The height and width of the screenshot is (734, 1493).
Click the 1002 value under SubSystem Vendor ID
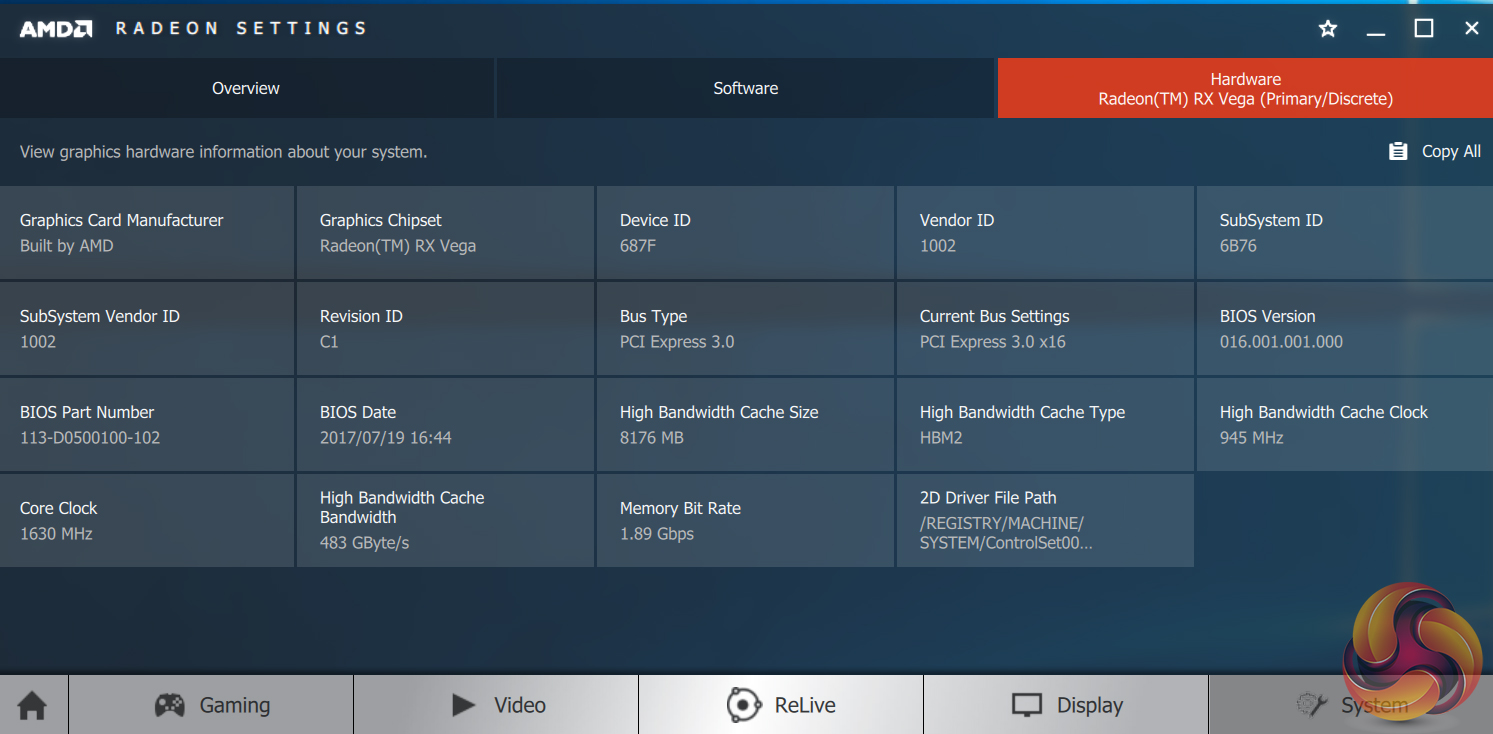[x=38, y=342]
